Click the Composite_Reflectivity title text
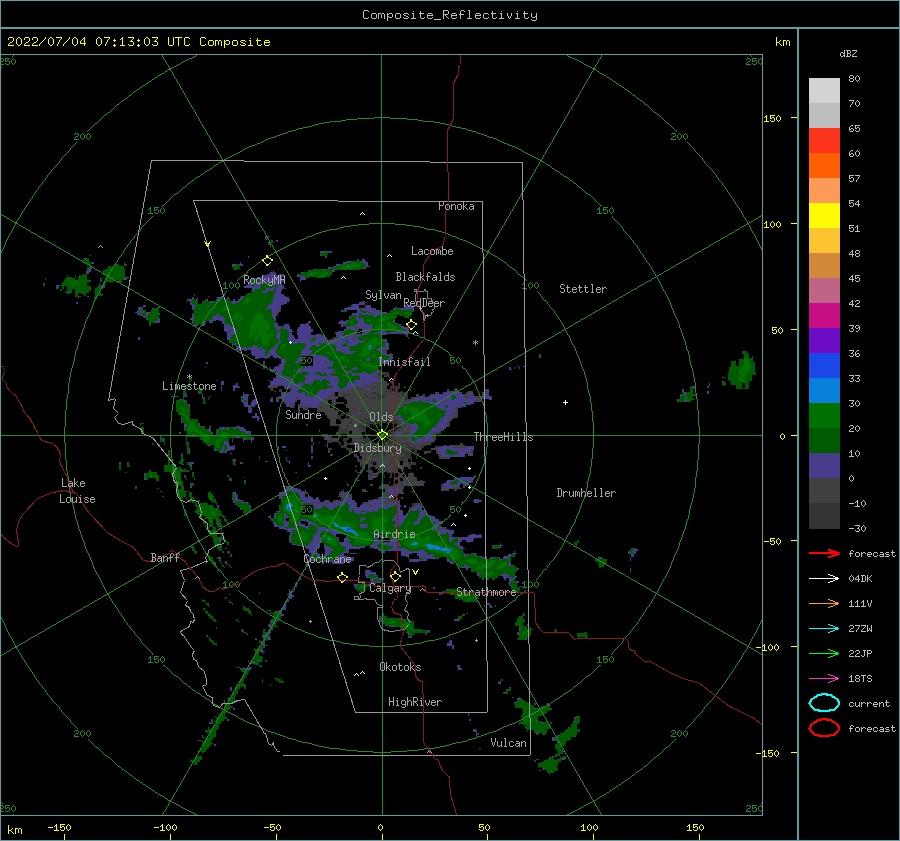This screenshot has width=900, height=841. click(449, 15)
